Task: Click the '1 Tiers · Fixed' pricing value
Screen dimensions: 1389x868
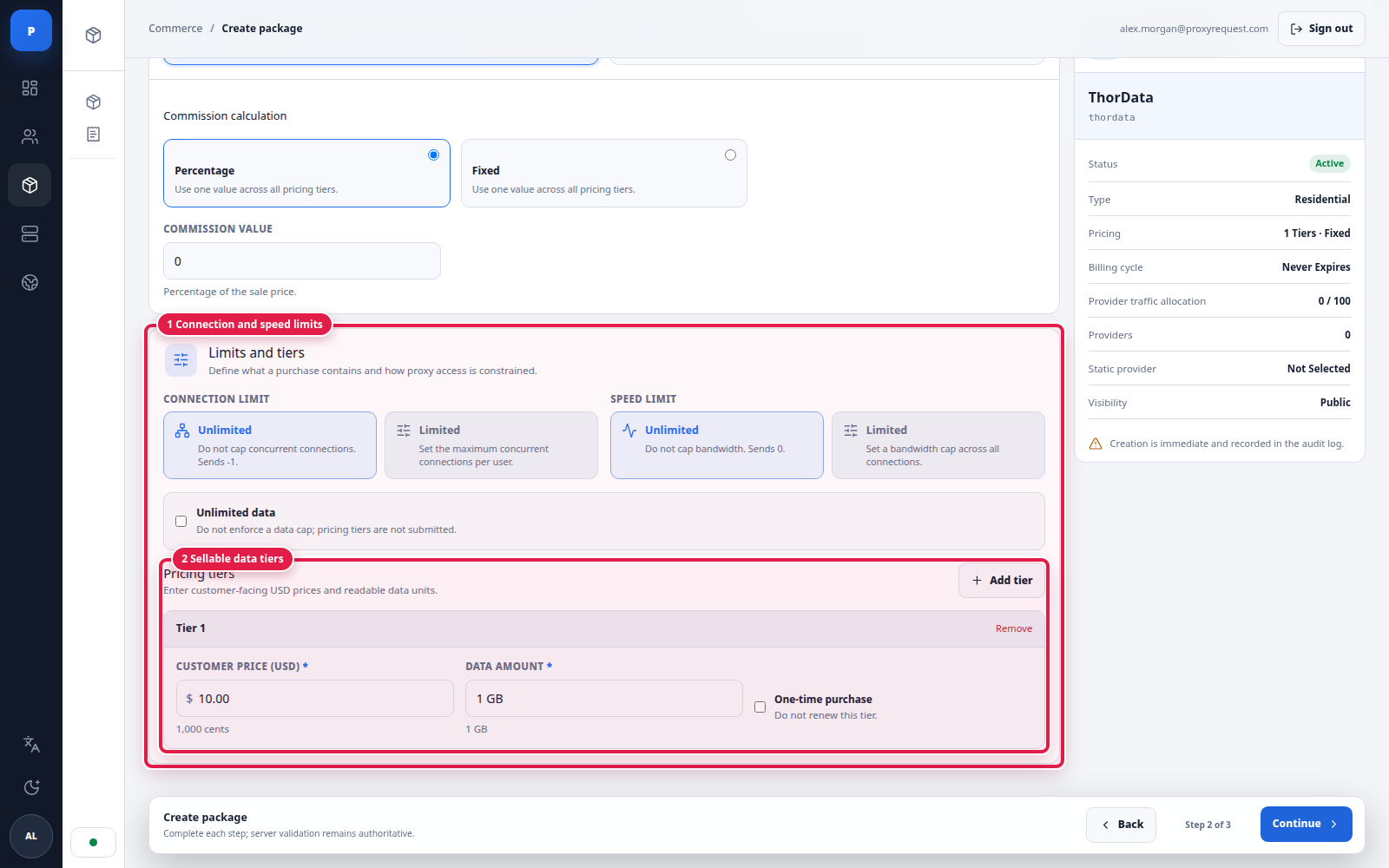Action: (x=1317, y=233)
